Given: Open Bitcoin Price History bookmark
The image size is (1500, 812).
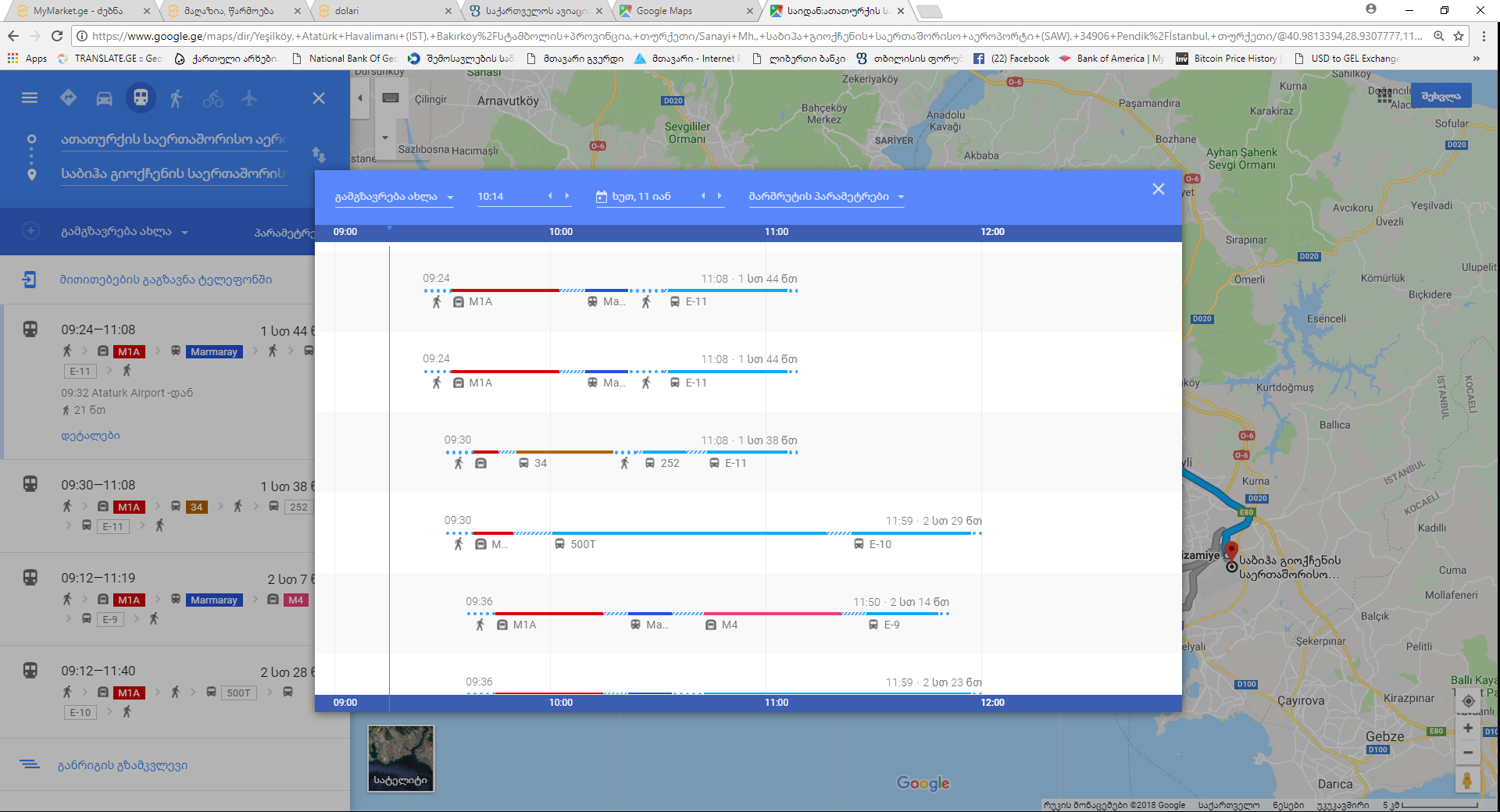Looking at the screenshot, I should tap(1227, 59).
